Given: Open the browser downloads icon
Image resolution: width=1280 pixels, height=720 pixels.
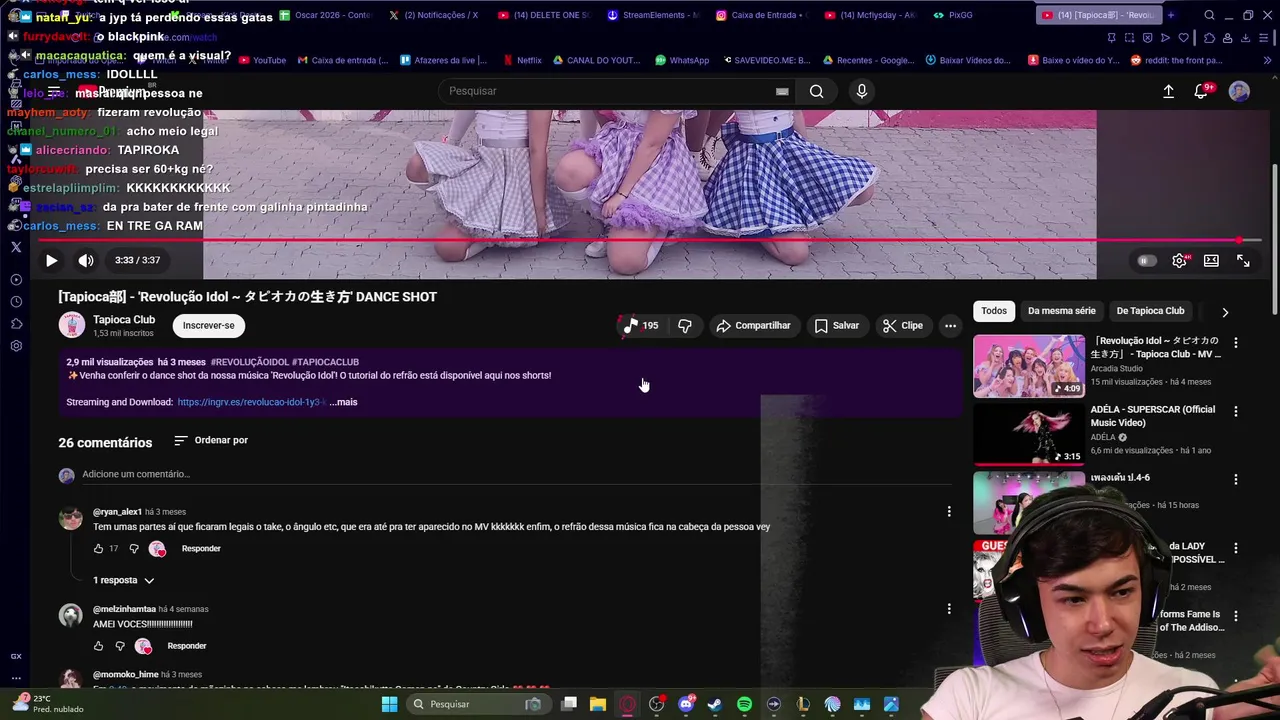Looking at the screenshot, I should tap(1246, 38).
